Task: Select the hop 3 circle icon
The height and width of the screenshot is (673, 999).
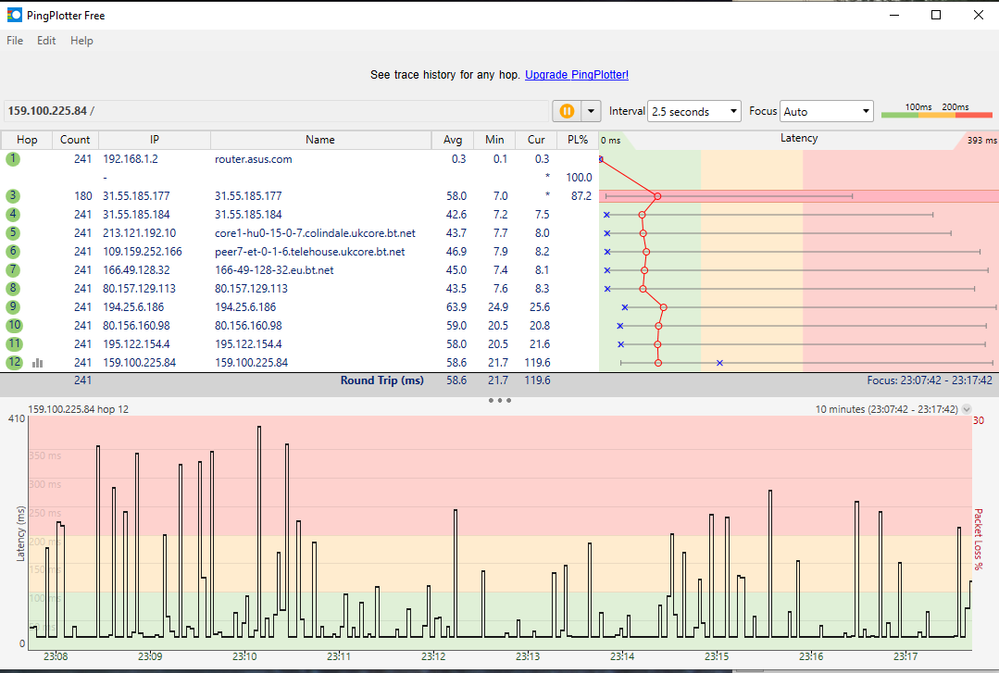Action: pyautogui.click(x=13, y=196)
